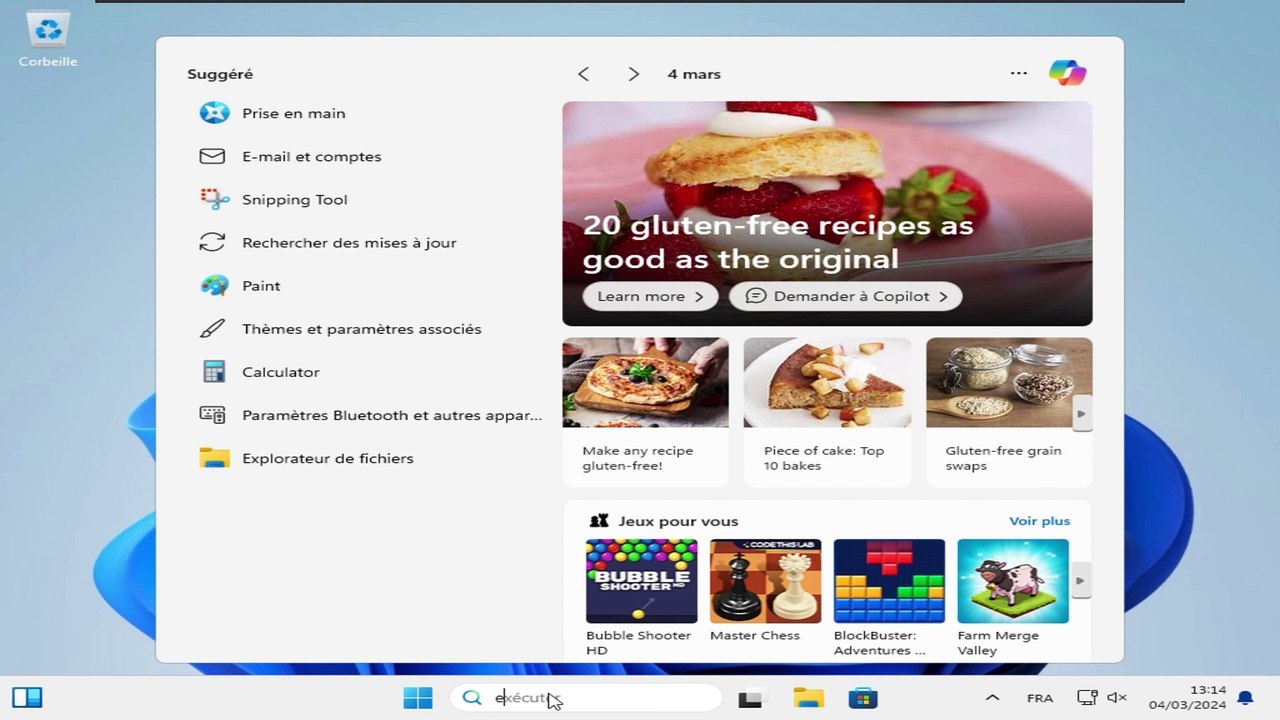1280x720 pixels.
Task: Click the Jeux pour vous heading text
Action: [x=678, y=521]
